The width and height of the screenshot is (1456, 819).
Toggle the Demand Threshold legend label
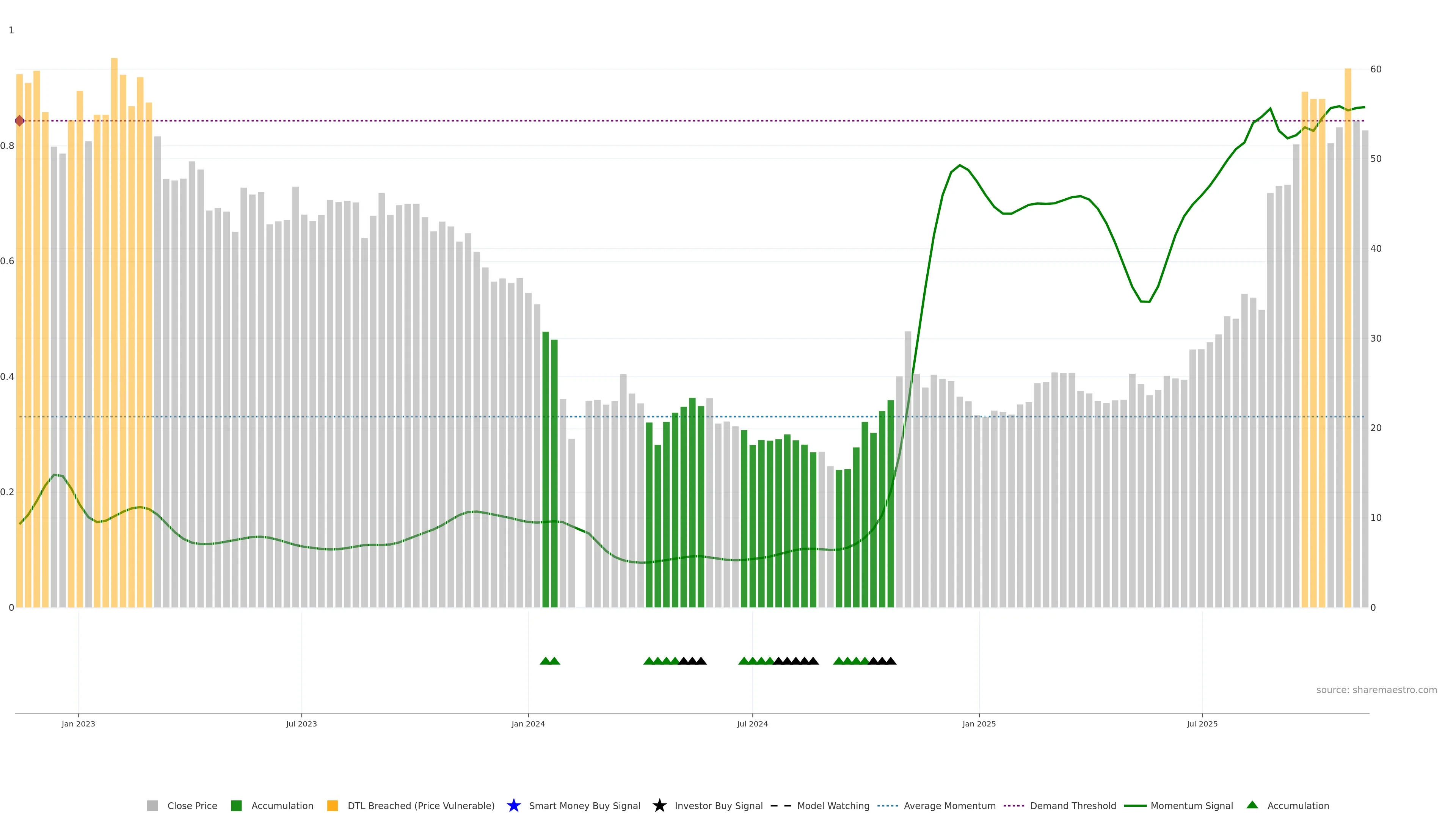(1073, 805)
